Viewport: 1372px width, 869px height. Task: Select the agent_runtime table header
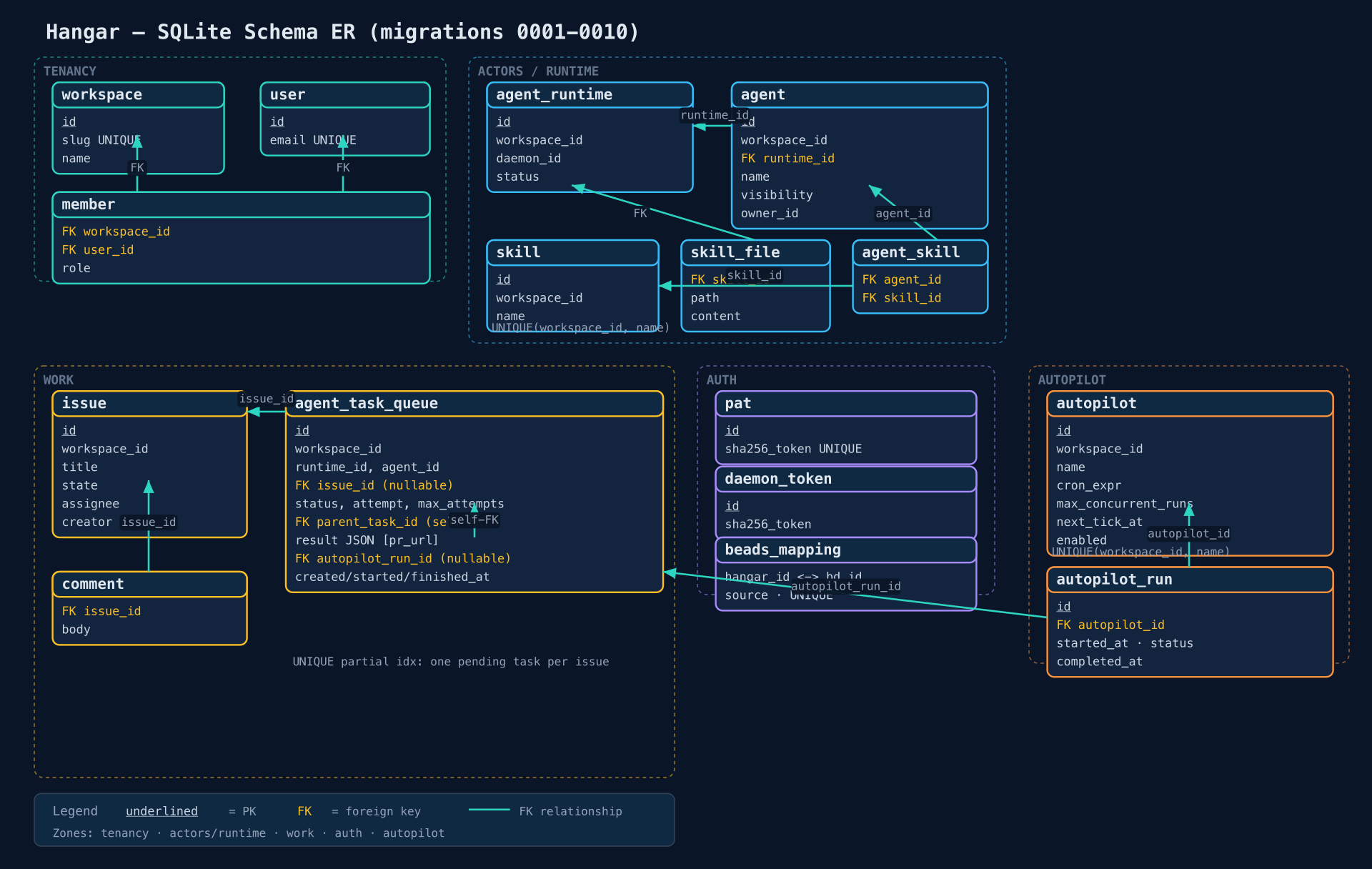tap(590, 95)
